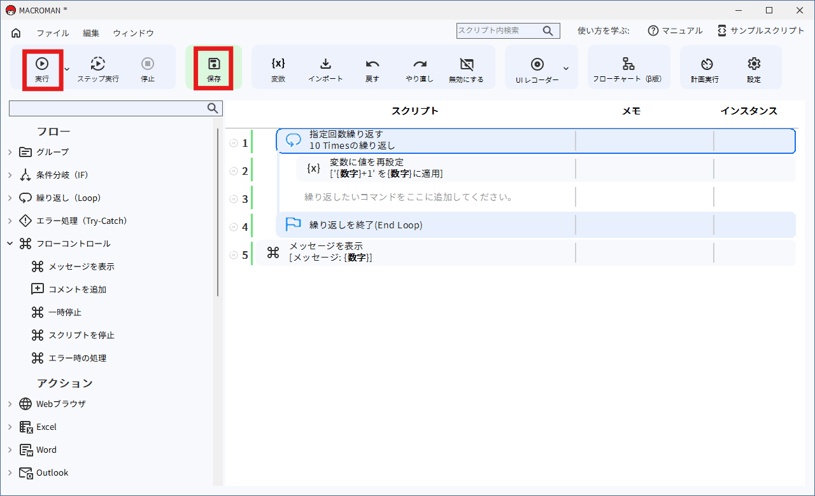Redo with the やり直し button
Image resolution: width=815 pixels, height=496 pixels.
point(419,70)
